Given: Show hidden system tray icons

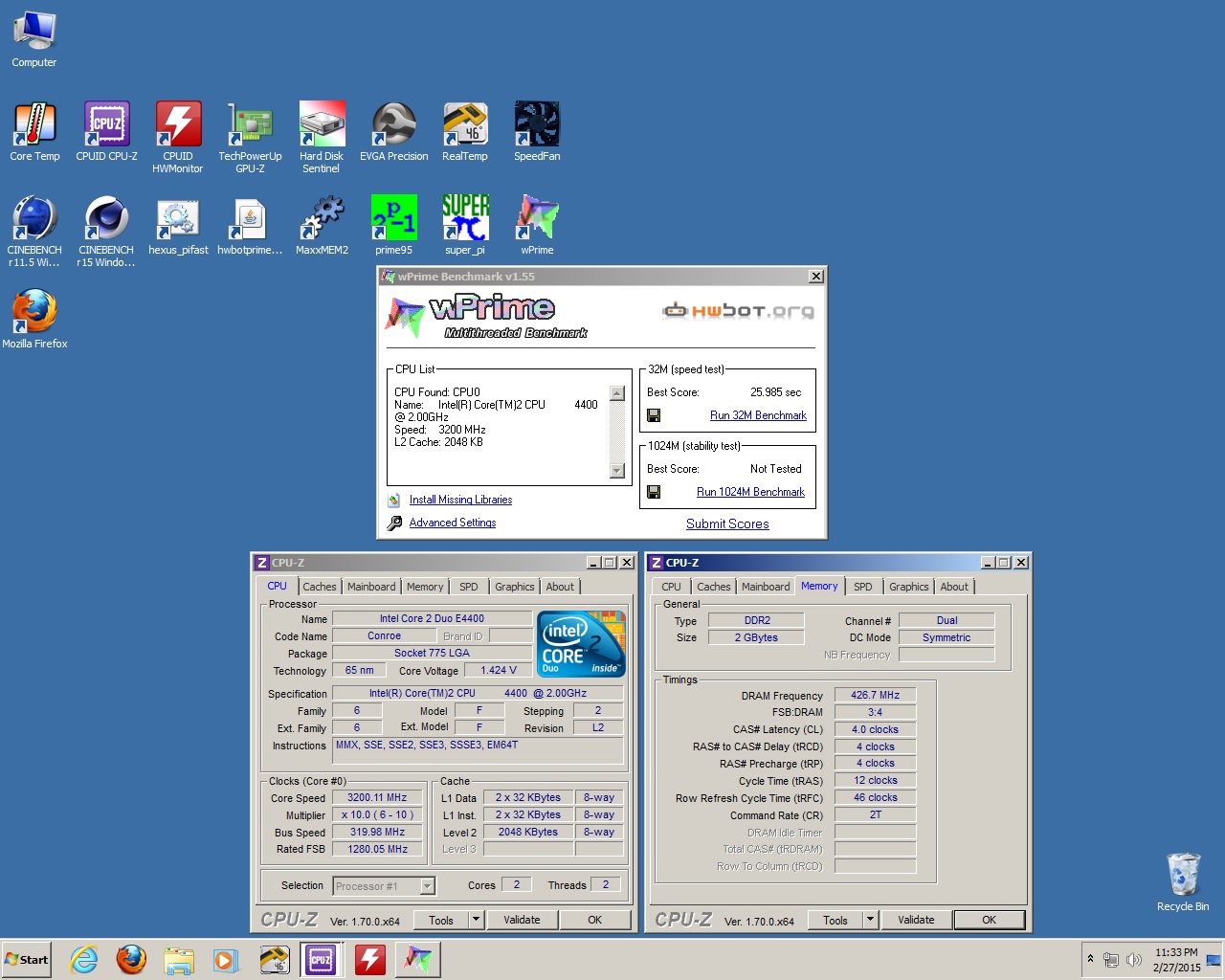Looking at the screenshot, I should [1090, 959].
